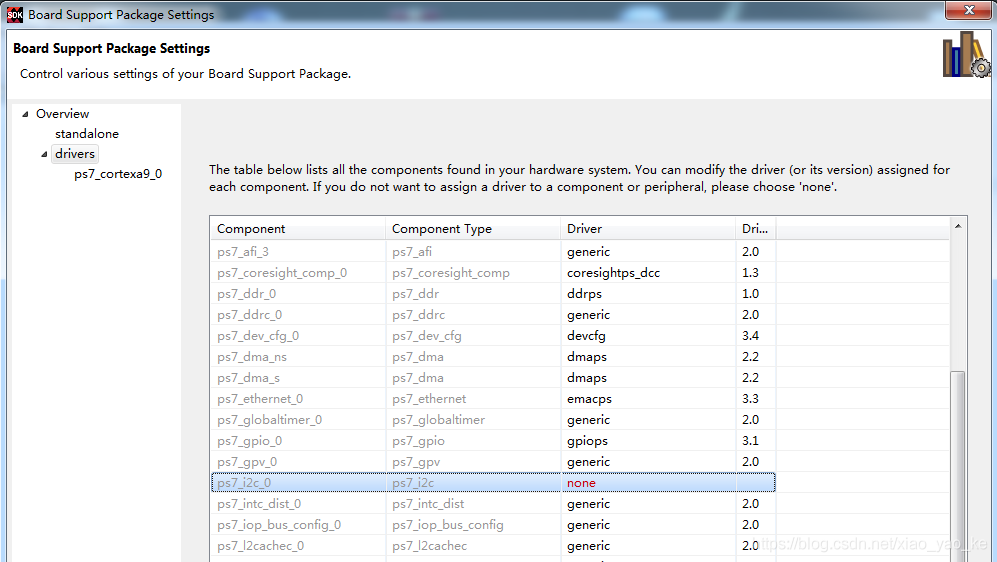This screenshot has height=562, width=997.
Task: Select the ps7_globaltimer_0 component
Action: point(298,420)
